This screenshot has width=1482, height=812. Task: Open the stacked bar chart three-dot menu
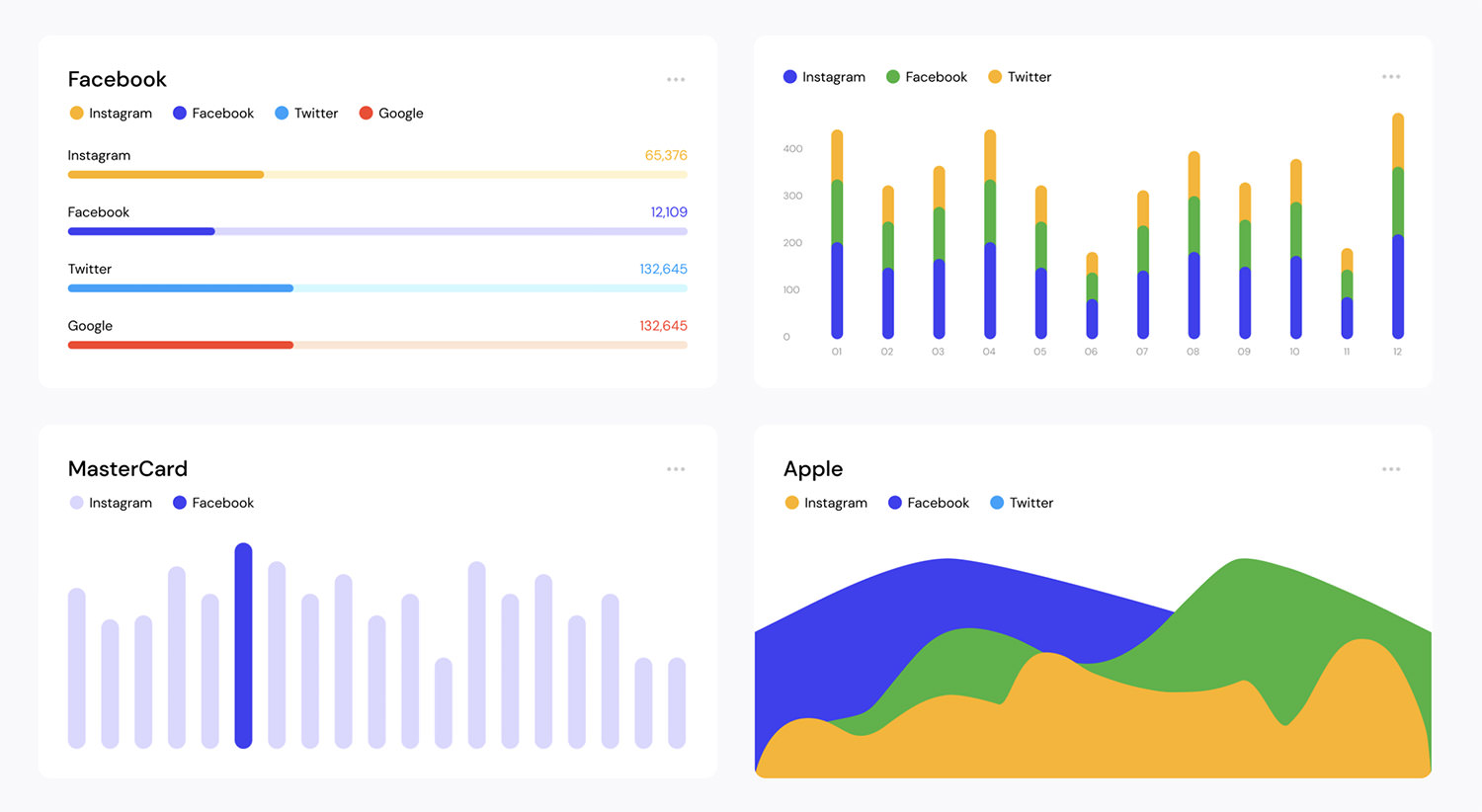coord(1391,77)
